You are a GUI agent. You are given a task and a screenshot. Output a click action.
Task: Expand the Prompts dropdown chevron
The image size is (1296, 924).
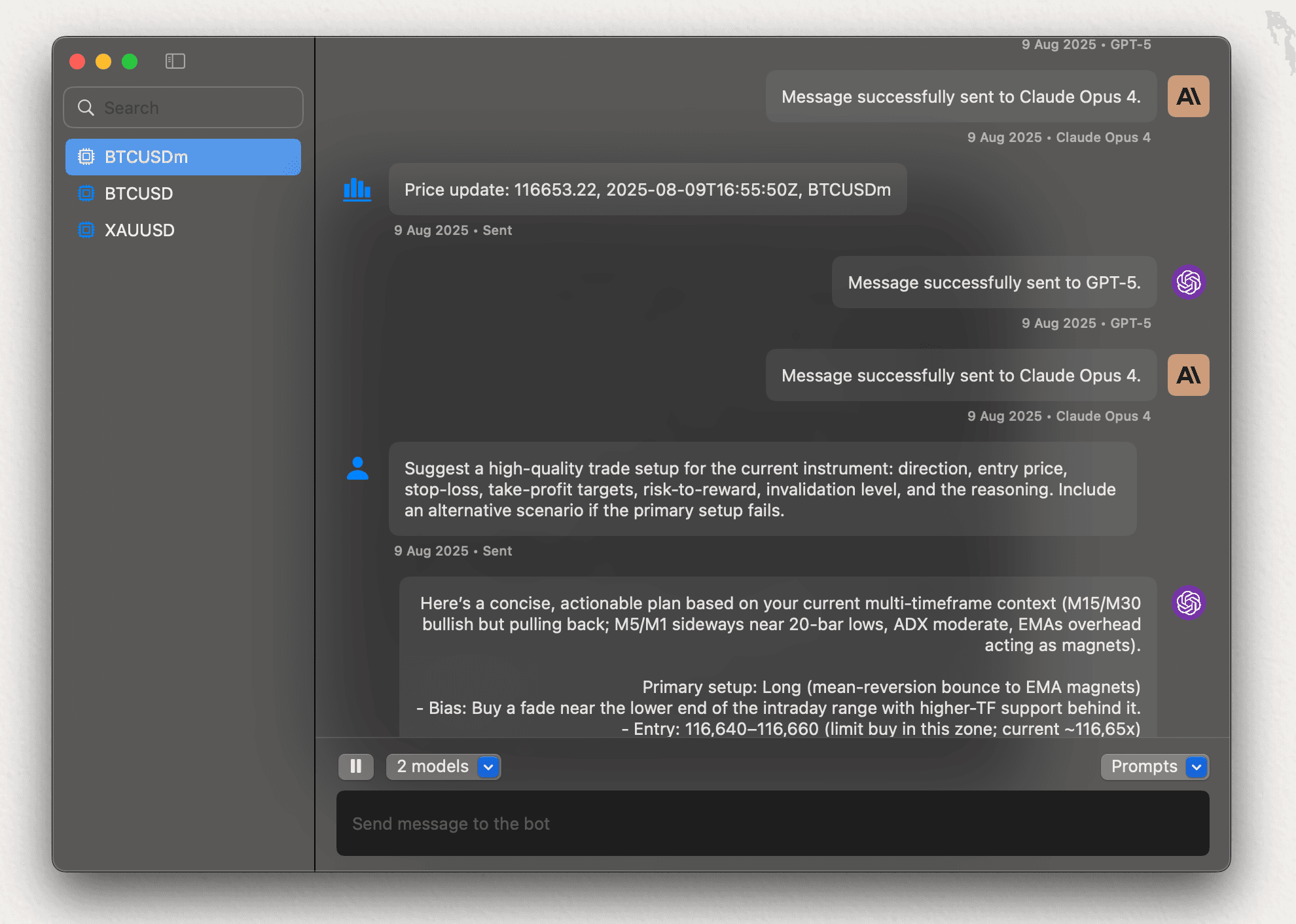pyautogui.click(x=1197, y=766)
